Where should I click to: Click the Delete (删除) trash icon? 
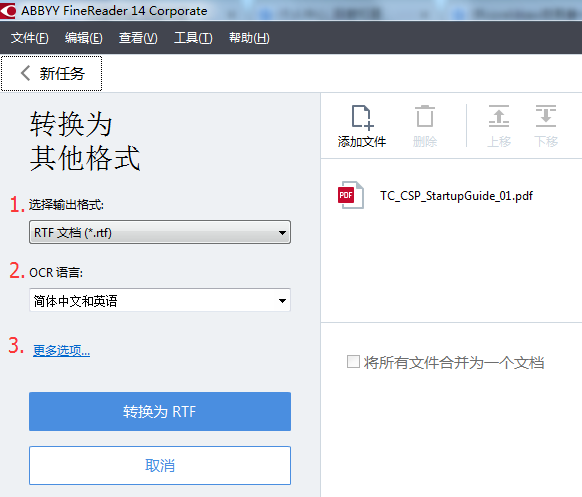click(425, 117)
